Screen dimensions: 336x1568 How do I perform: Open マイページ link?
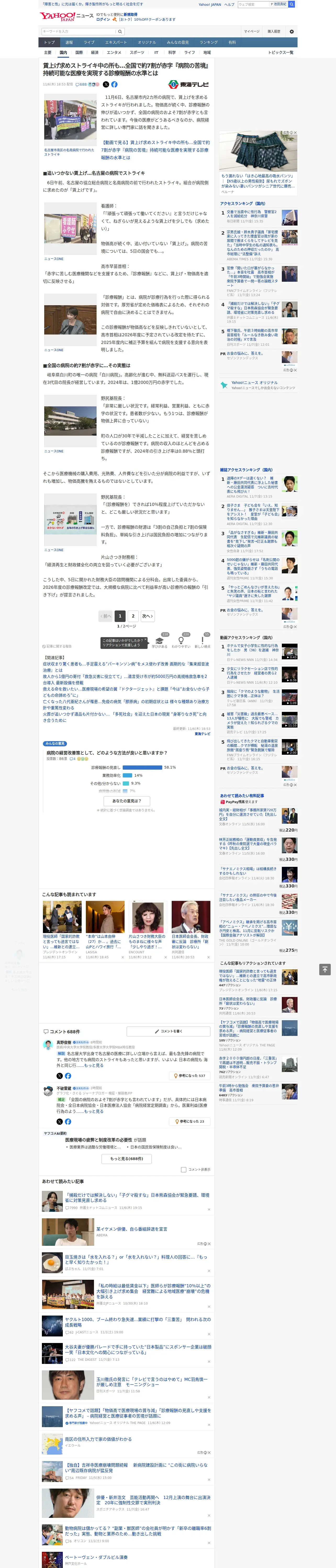point(252,31)
